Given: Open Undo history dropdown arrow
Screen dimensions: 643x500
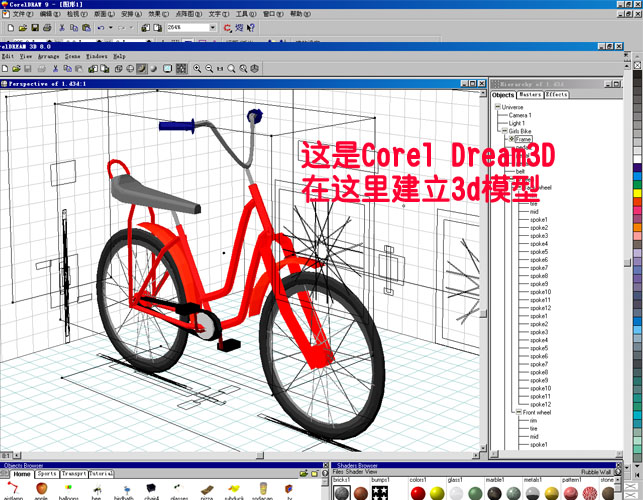Looking at the screenshot, I should click(x=110, y=28).
